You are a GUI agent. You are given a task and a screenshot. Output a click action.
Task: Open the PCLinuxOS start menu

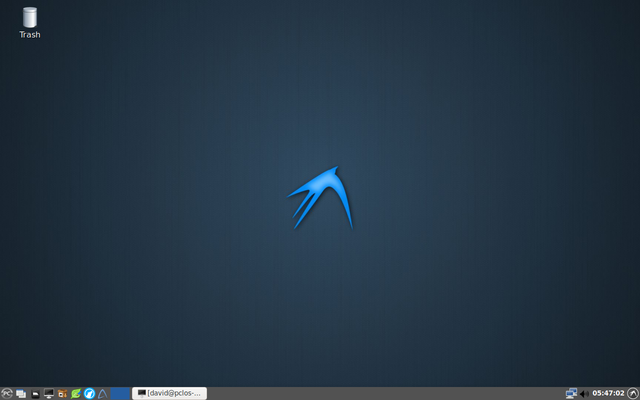pos(7,393)
